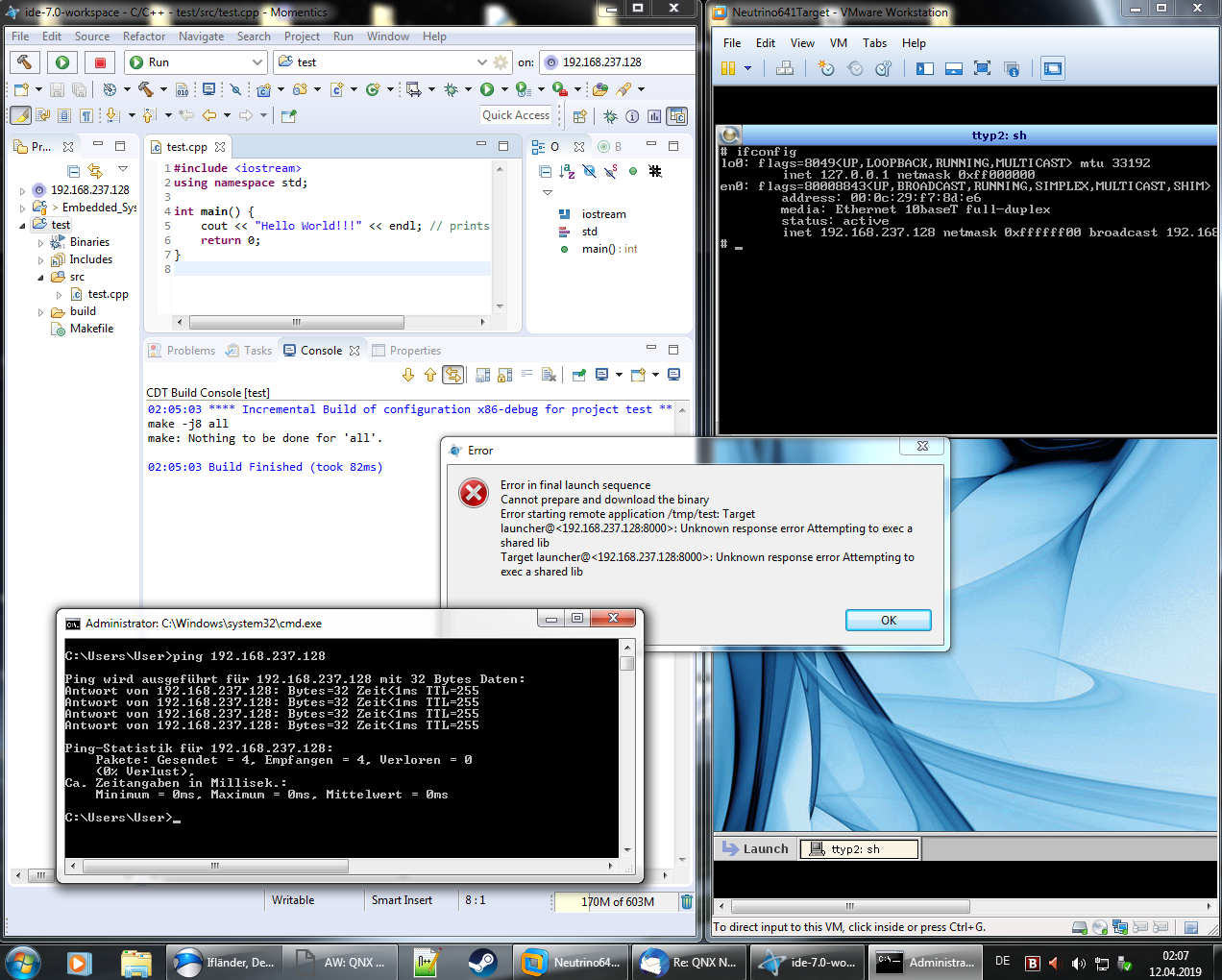Expand the Binaries folder in project tree
Viewport: 1222px width, 980px height.
40,243
